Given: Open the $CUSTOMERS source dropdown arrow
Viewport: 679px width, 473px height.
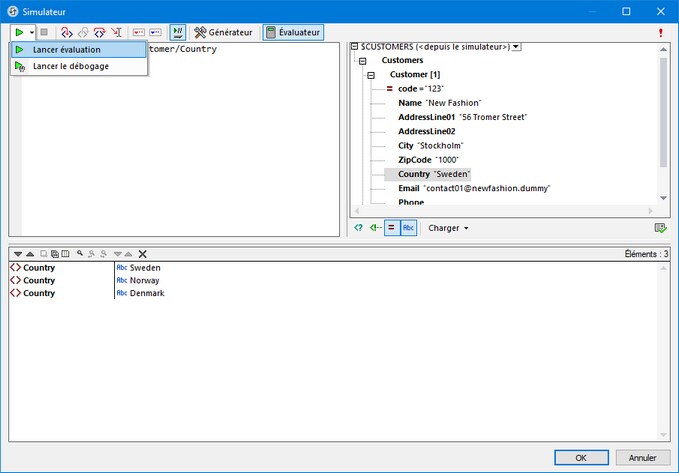Looking at the screenshot, I should 516,47.
